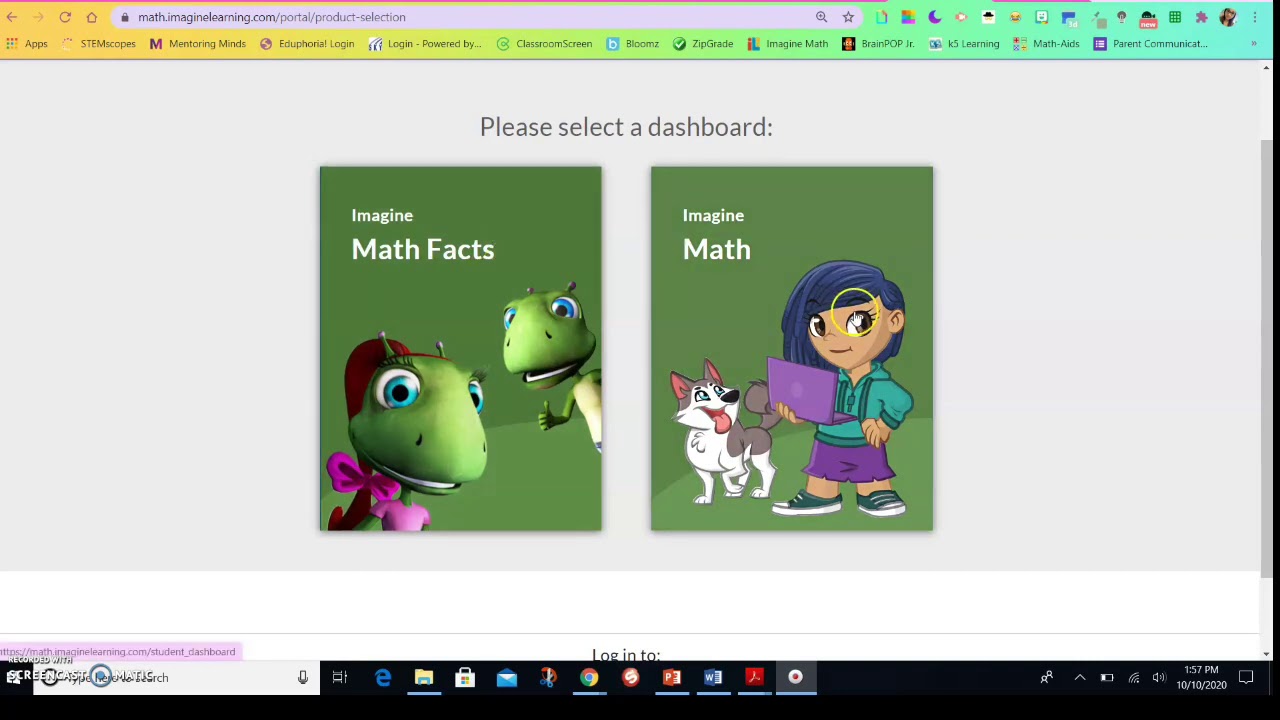Open the Chrome profile avatar

[x=1228, y=17]
